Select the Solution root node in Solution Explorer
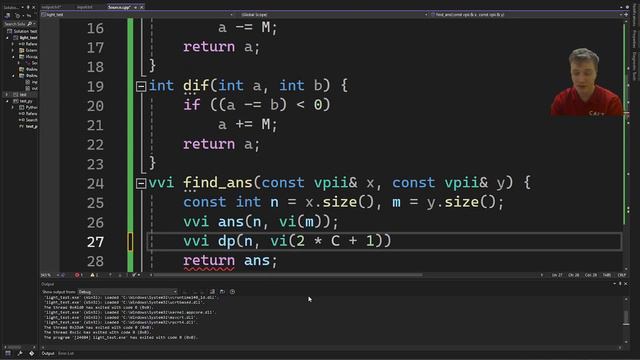The image size is (640, 360). (22, 31)
